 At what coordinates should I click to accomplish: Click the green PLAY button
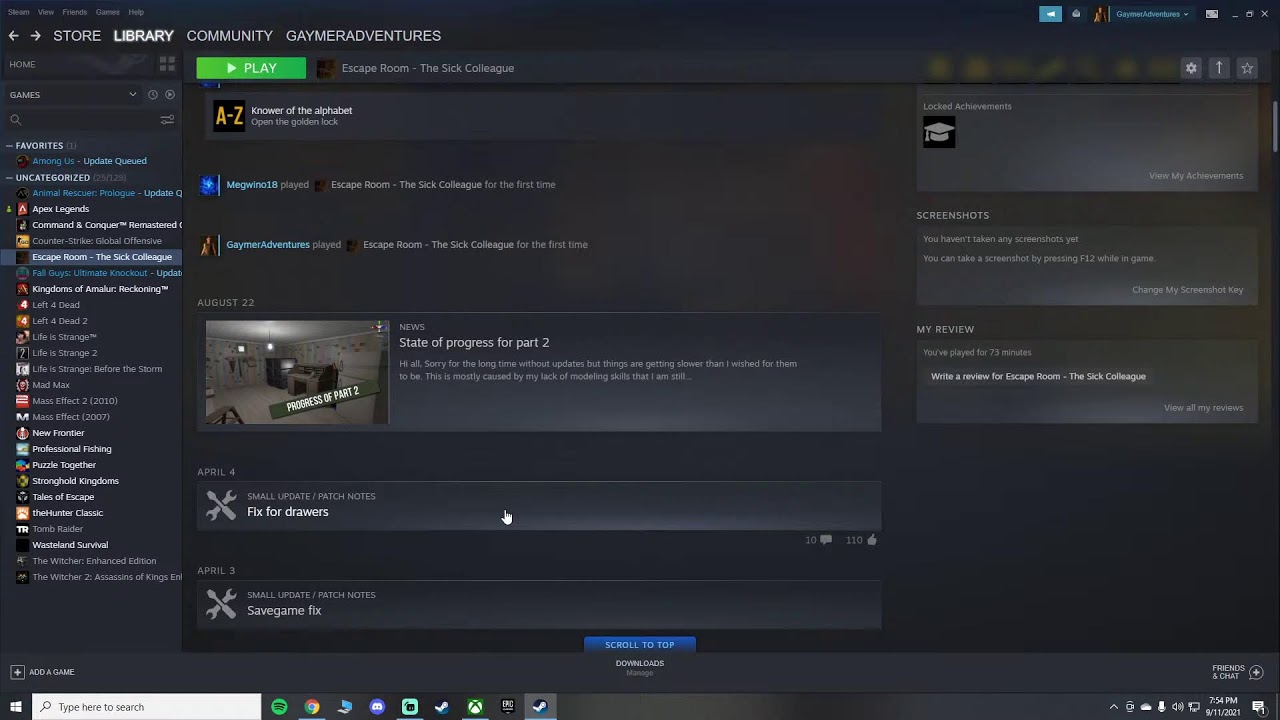click(251, 68)
